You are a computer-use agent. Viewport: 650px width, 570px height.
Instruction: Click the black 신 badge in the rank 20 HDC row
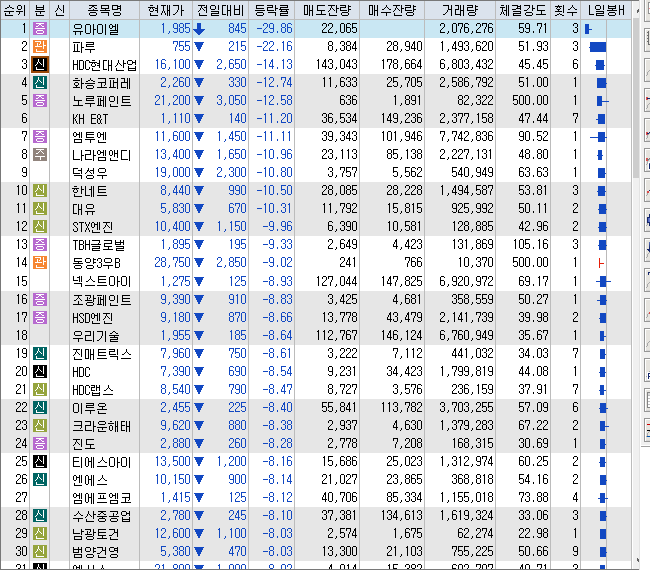click(x=40, y=371)
